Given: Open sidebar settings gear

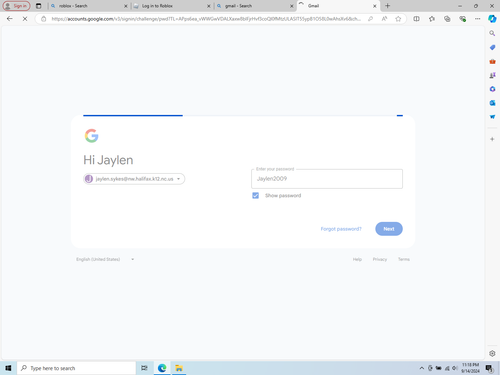Looking at the screenshot, I should tap(492, 353).
